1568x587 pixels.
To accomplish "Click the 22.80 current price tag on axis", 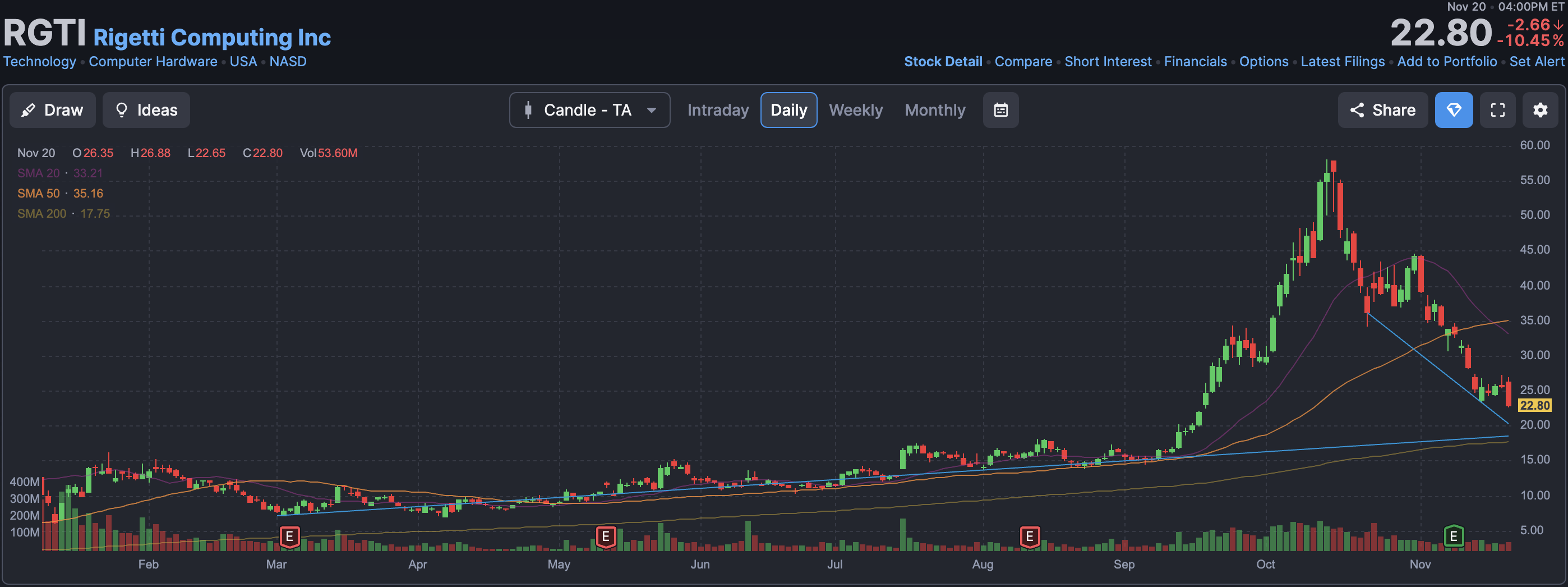I will (x=1534, y=406).
